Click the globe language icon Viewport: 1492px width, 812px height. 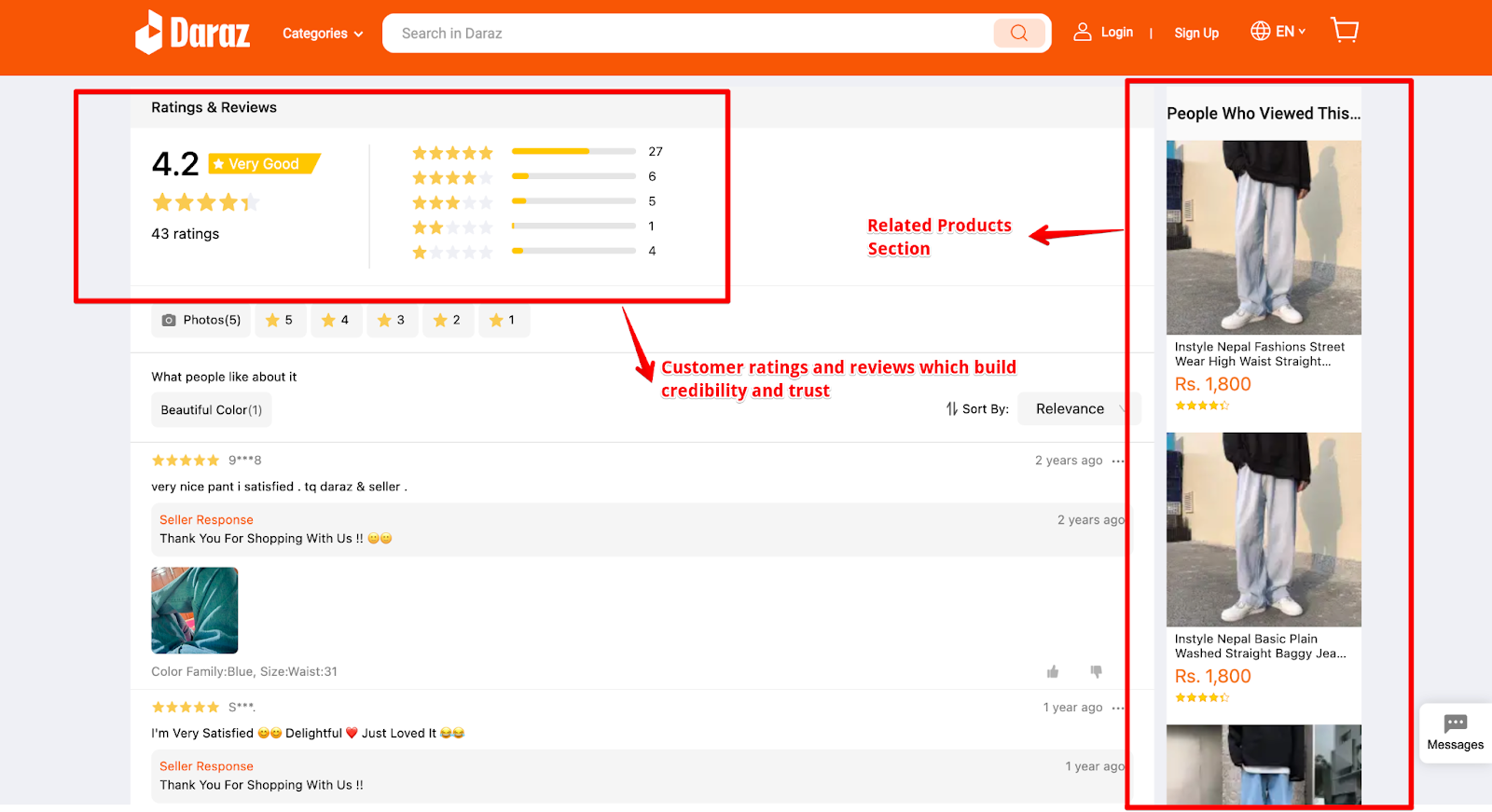tap(1260, 32)
